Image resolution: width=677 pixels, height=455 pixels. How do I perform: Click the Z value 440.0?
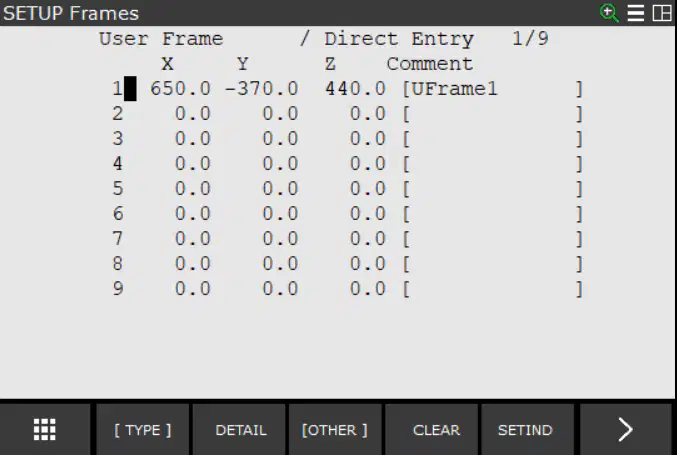pyautogui.click(x=355, y=89)
